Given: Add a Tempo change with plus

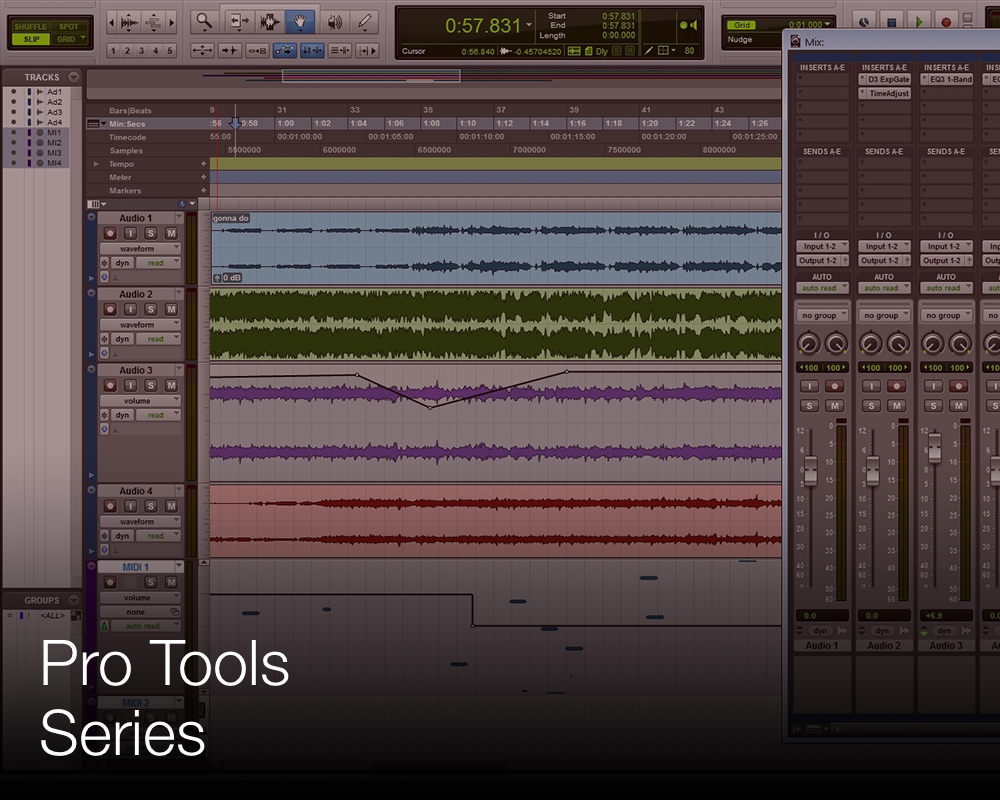Looking at the screenshot, I should point(203,164).
